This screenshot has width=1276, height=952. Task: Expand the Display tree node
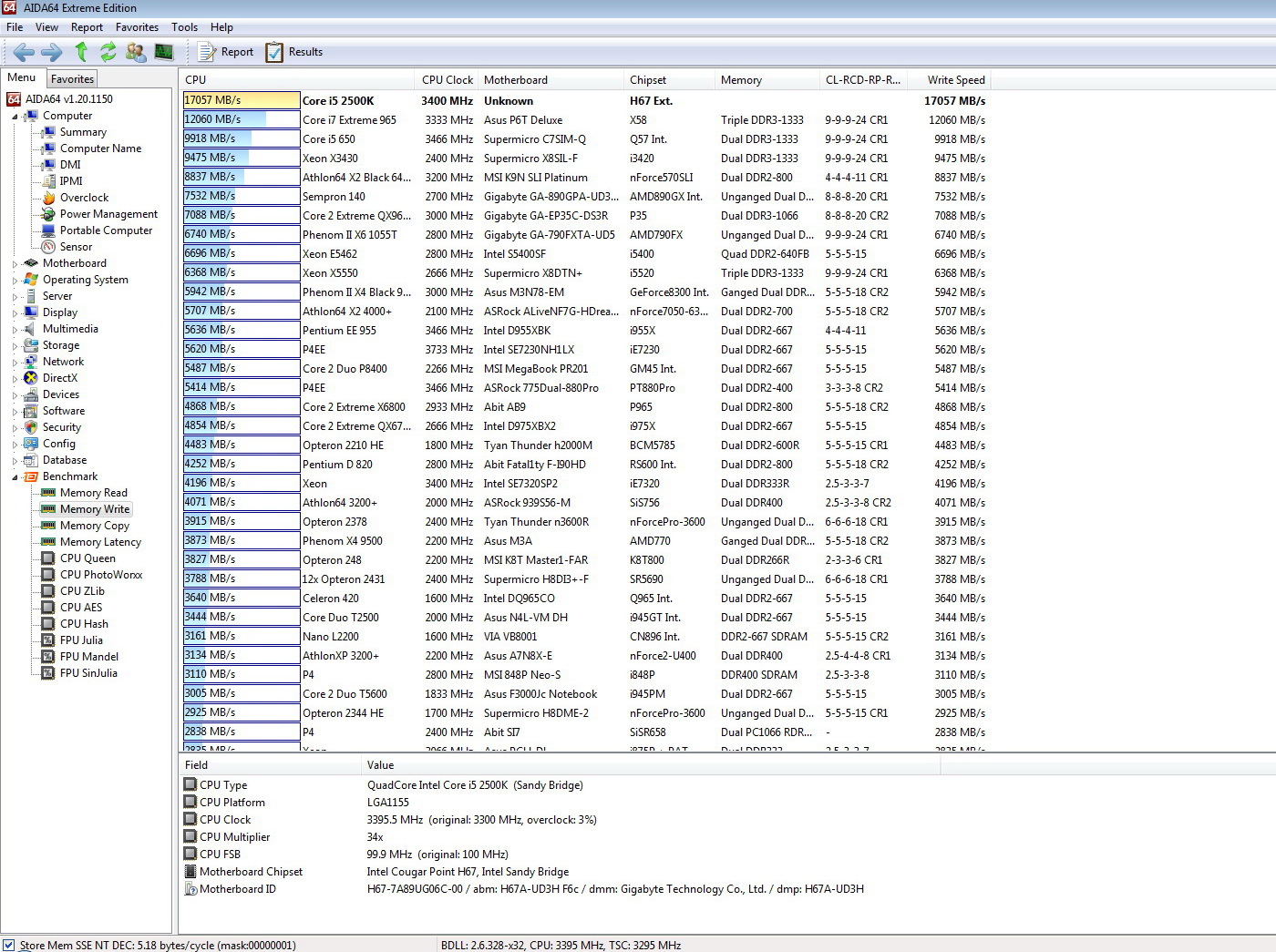pos(15,313)
